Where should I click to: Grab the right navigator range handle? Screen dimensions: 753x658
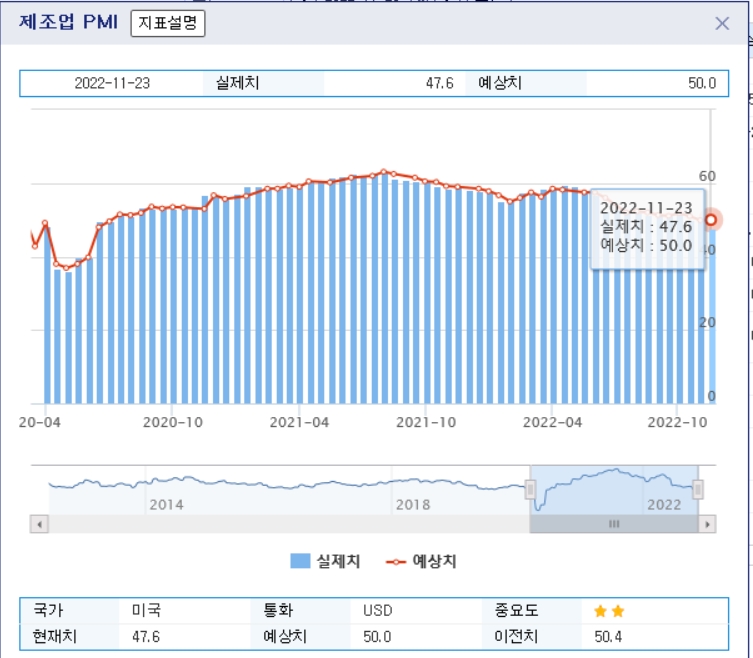pos(698,489)
